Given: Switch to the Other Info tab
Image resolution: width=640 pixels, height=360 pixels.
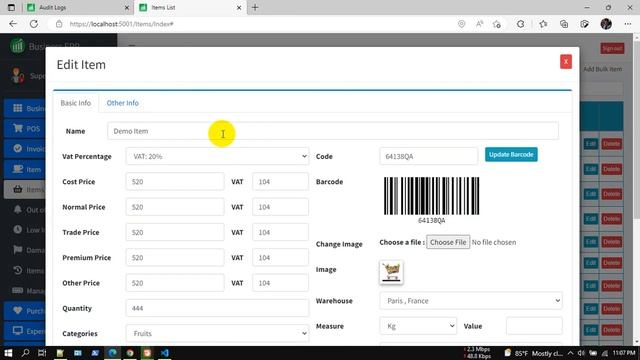Looking at the screenshot, I should point(122,103).
